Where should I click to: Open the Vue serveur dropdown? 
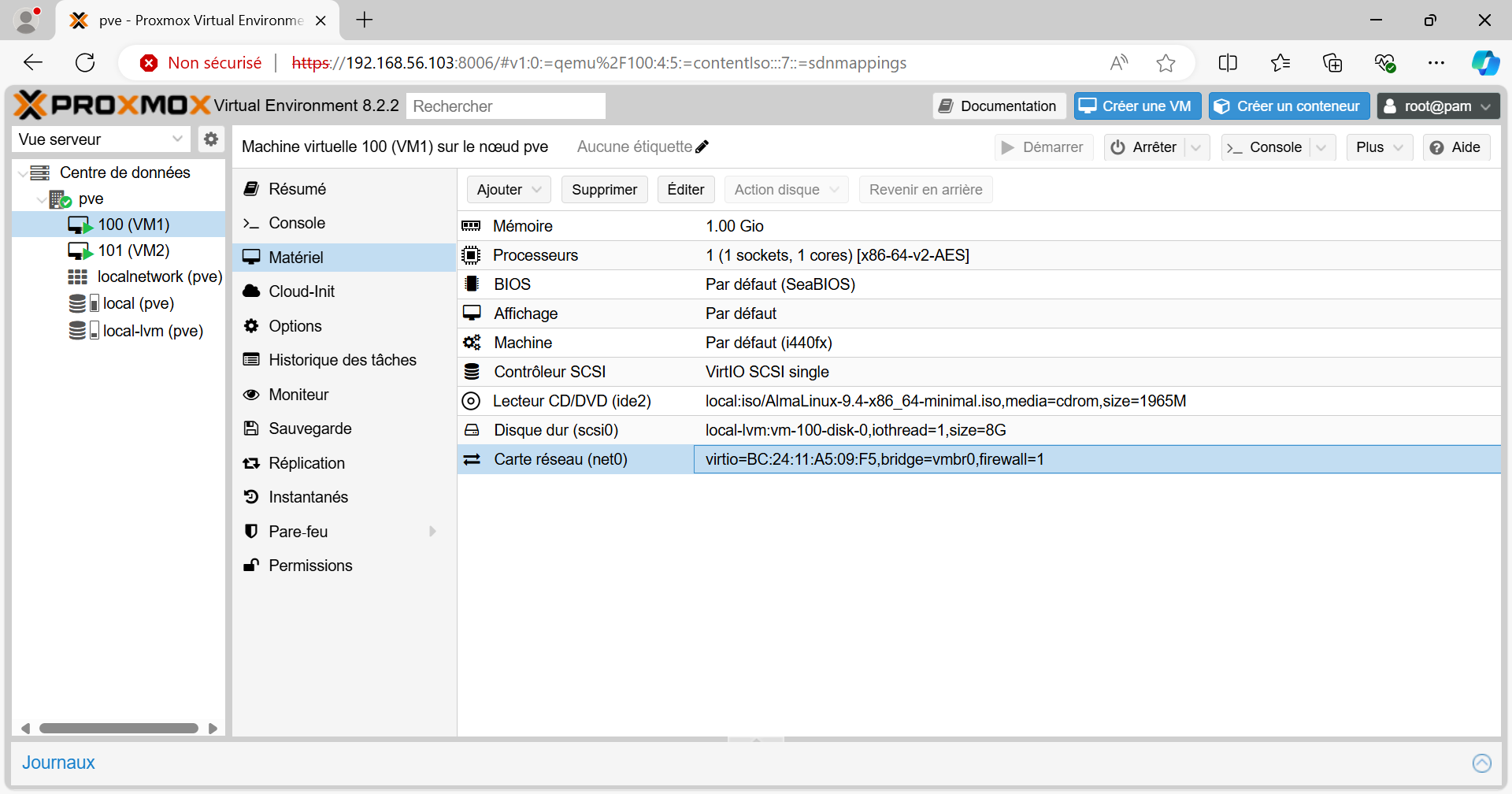coord(177,139)
